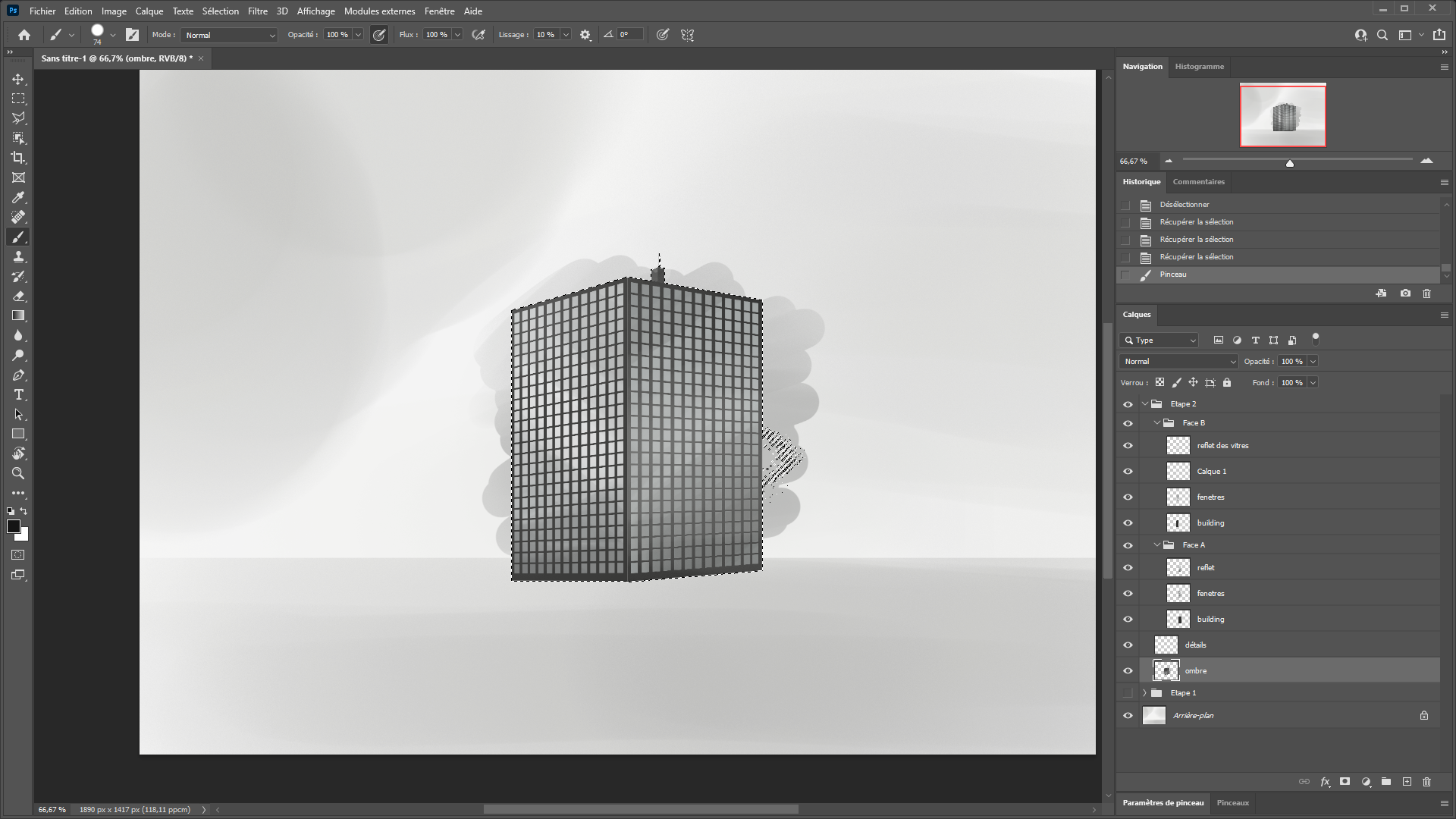The width and height of the screenshot is (1456, 819).
Task: Open the brush blending Mode dropdown
Action: pos(227,35)
